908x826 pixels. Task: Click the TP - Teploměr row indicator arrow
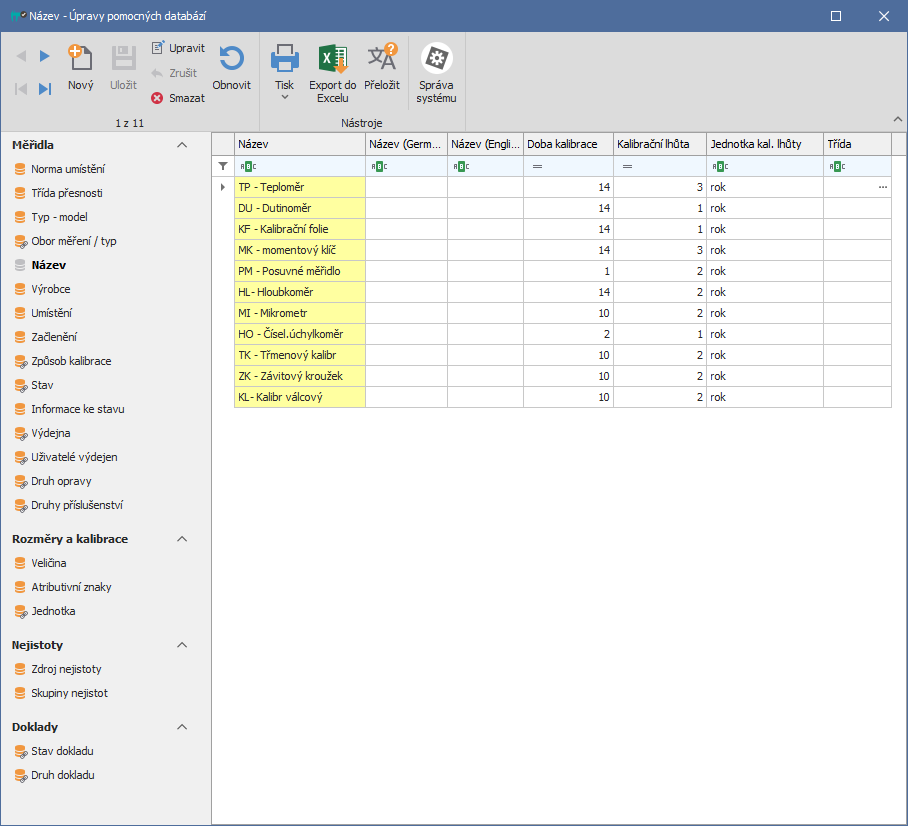click(223, 187)
